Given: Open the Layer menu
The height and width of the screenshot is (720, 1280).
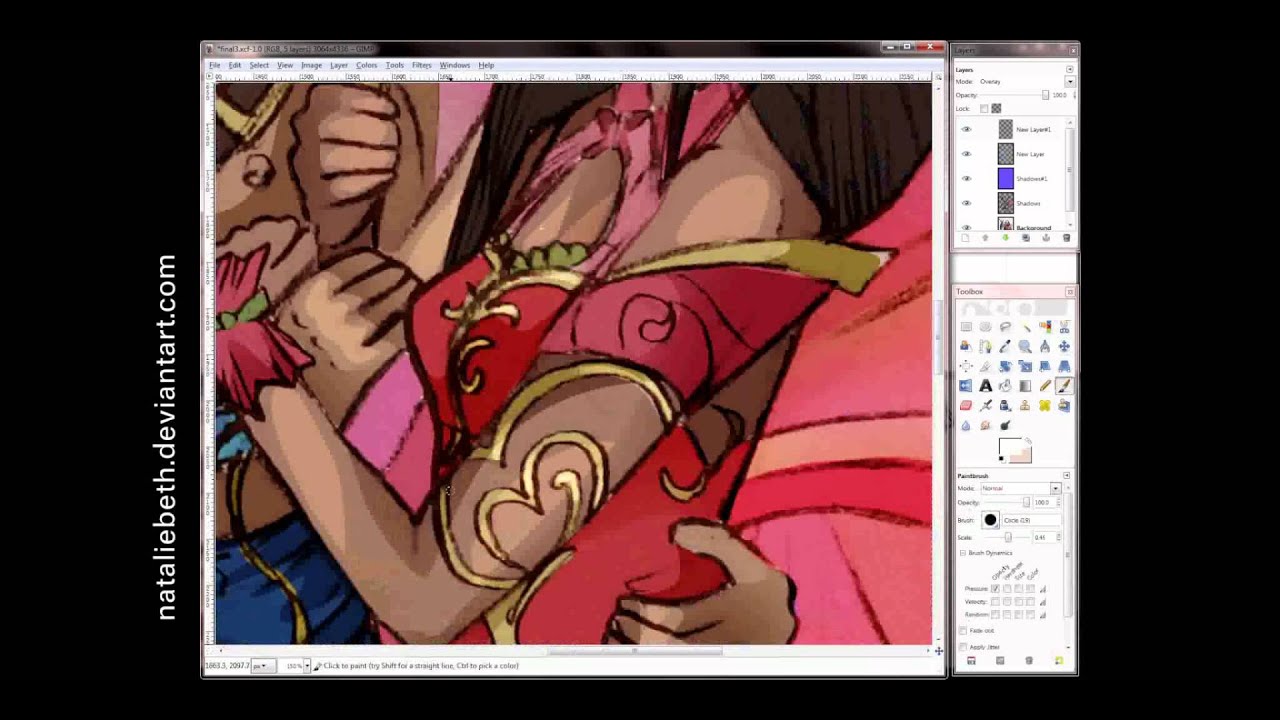Looking at the screenshot, I should 339,65.
